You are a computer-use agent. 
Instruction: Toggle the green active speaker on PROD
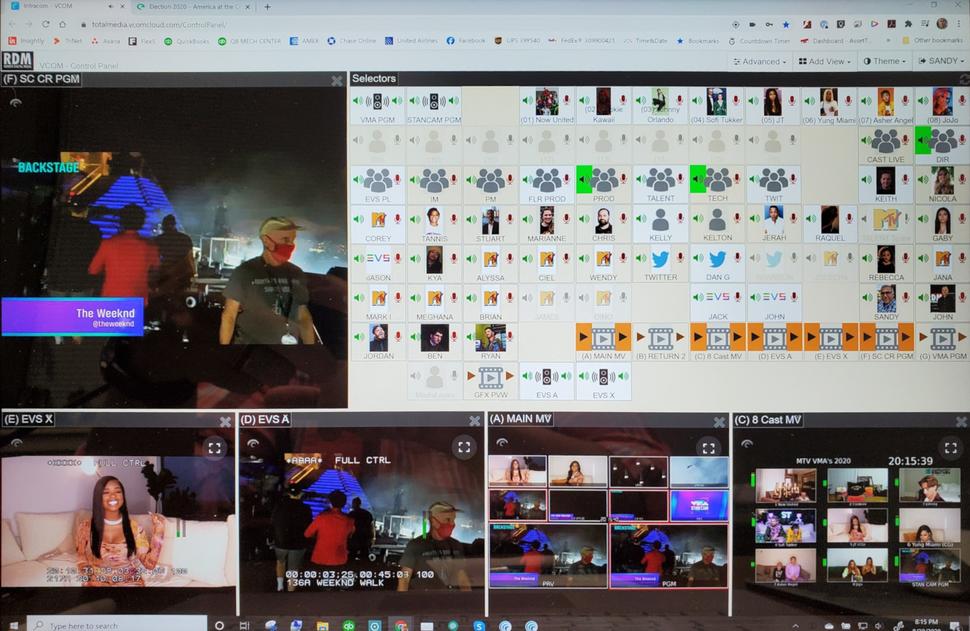[x=583, y=180]
